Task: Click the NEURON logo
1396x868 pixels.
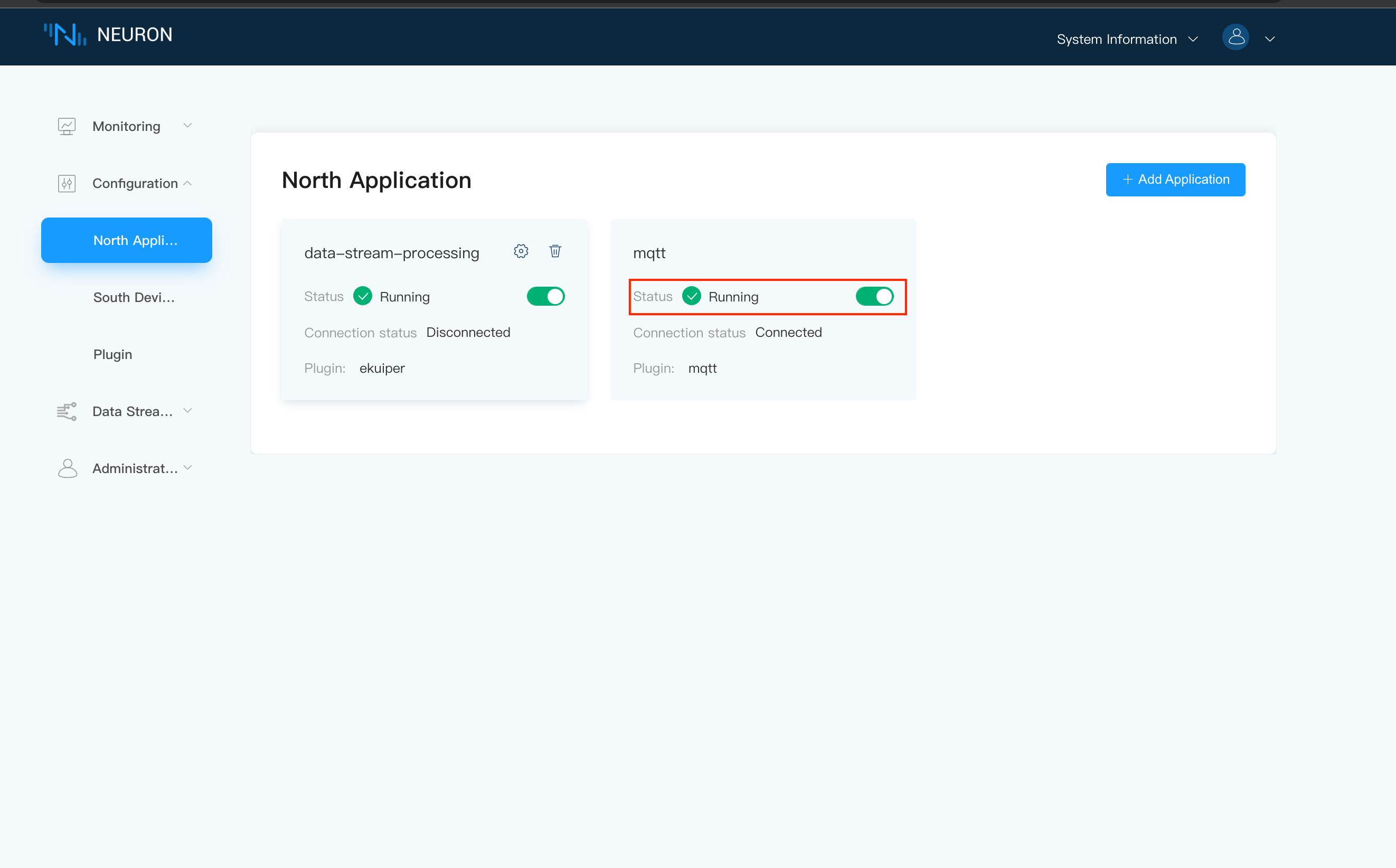Action: point(109,34)
